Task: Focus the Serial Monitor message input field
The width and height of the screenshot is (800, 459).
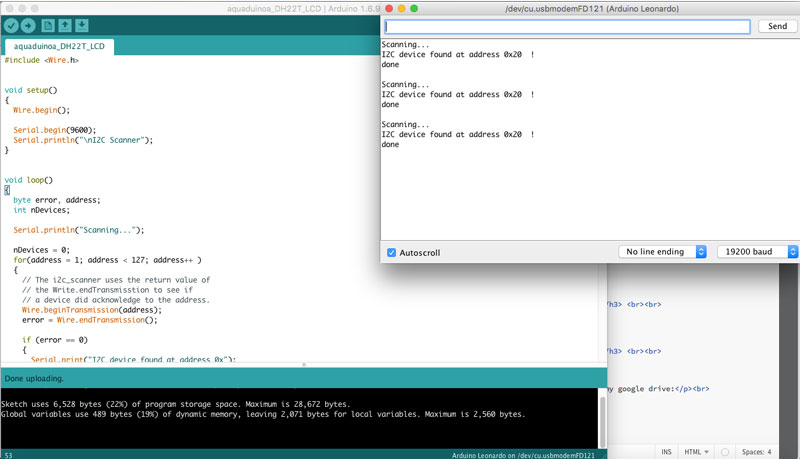Action: click(x=567, y=27)
